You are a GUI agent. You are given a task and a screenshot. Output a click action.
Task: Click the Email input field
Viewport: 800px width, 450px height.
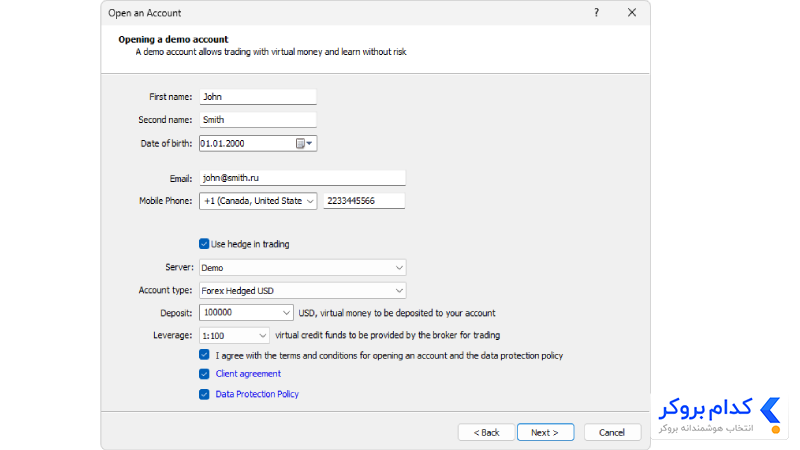303,178
